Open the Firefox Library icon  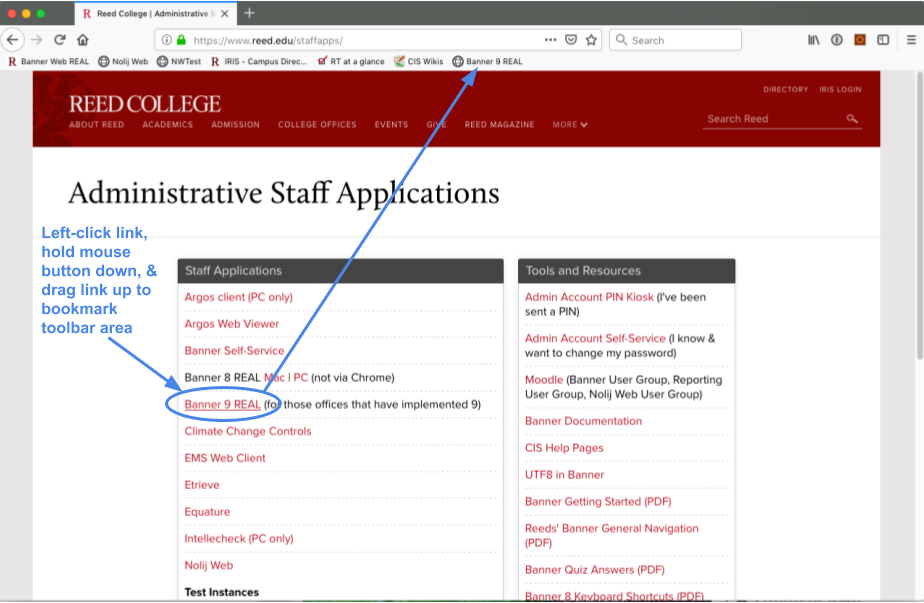[813, 40]
